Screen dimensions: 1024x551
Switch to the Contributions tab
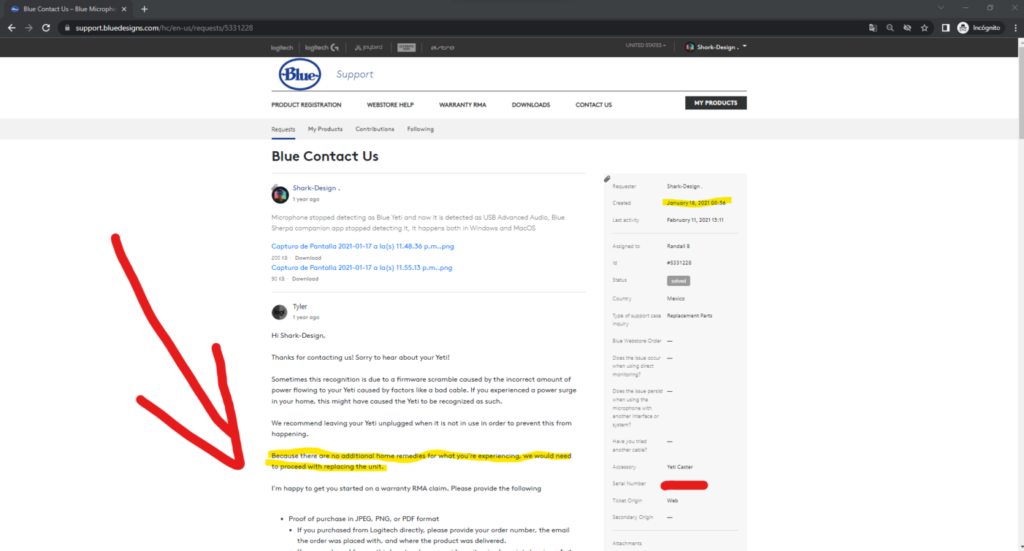[375, 129]
